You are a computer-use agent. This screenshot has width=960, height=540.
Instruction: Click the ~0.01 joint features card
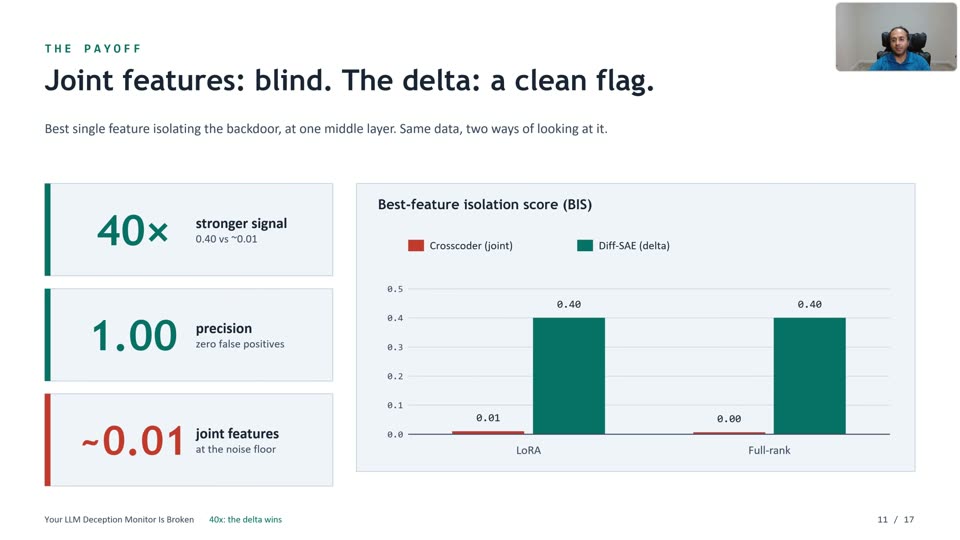coord(189,440)
